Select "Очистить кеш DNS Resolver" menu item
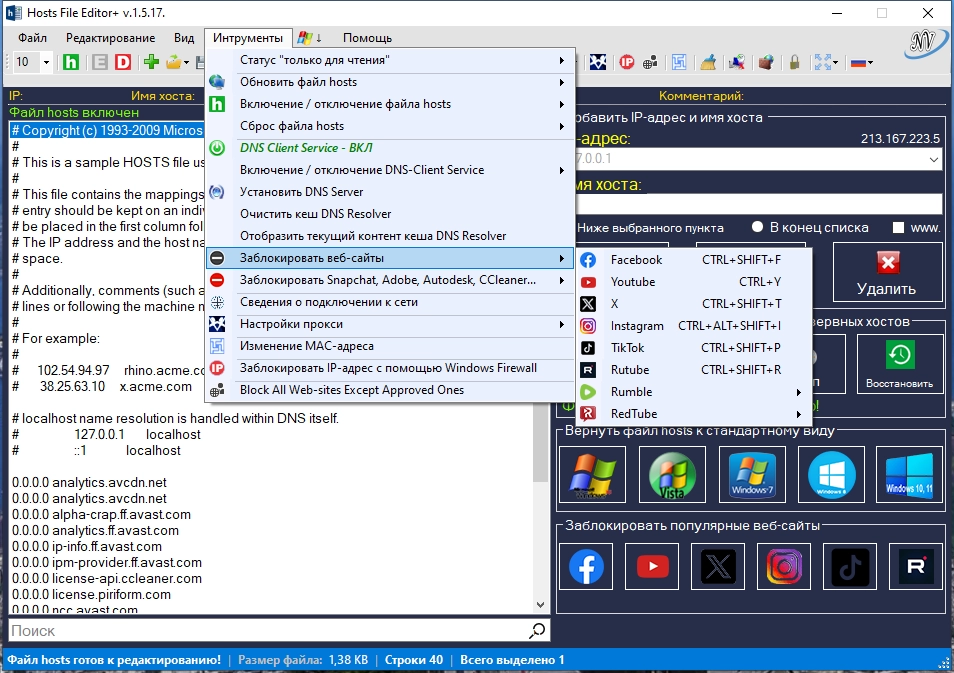 click(315, 214)
